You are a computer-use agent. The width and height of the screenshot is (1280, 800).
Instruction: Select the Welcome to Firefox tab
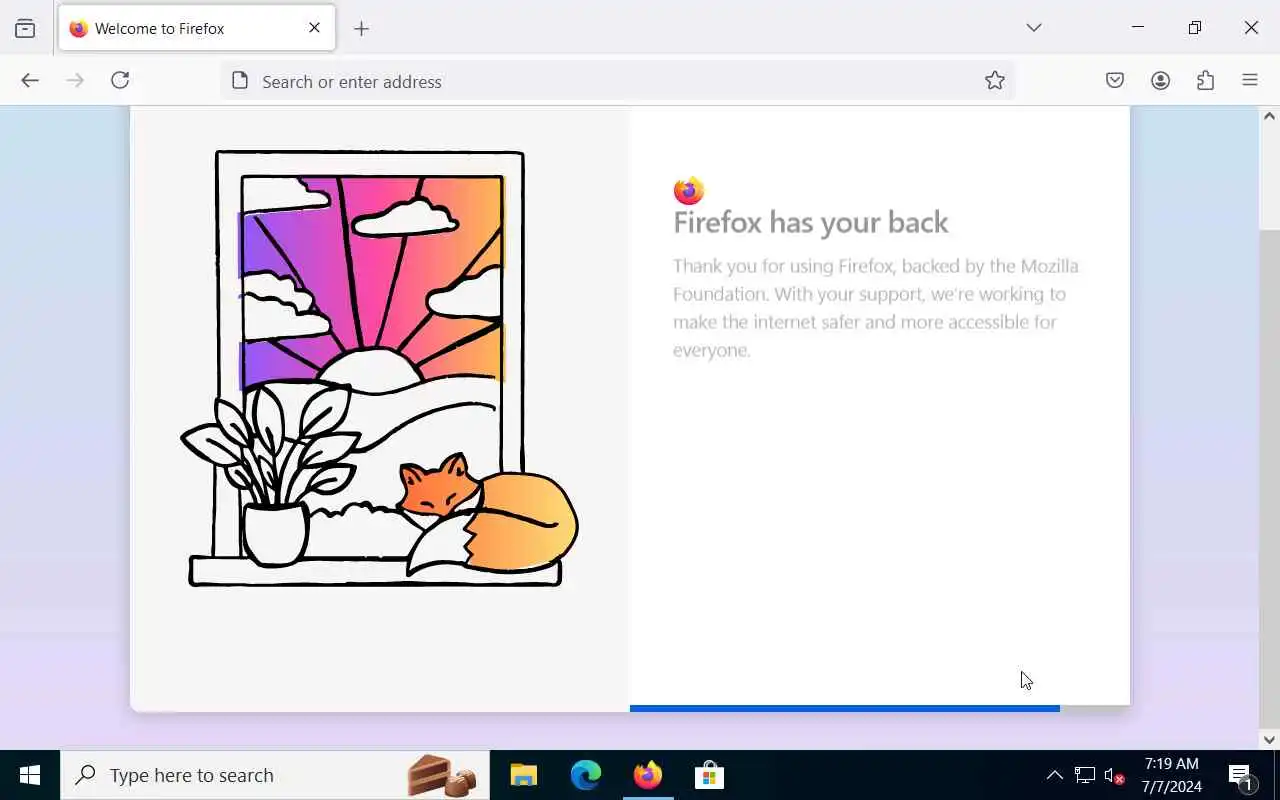pos(197,28)
